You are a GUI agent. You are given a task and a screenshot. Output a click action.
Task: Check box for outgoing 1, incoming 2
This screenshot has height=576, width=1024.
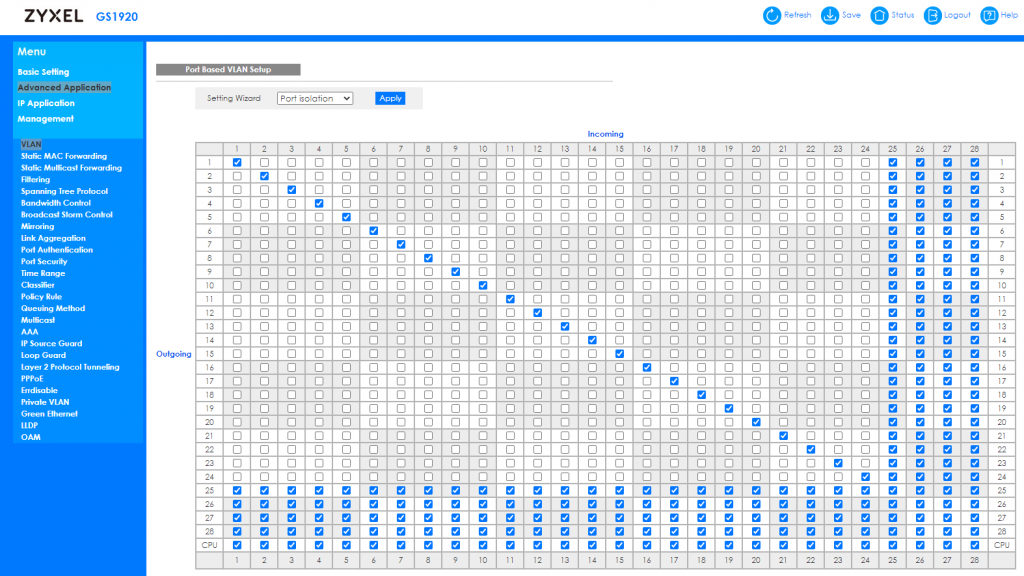click(x=264, y=162)
